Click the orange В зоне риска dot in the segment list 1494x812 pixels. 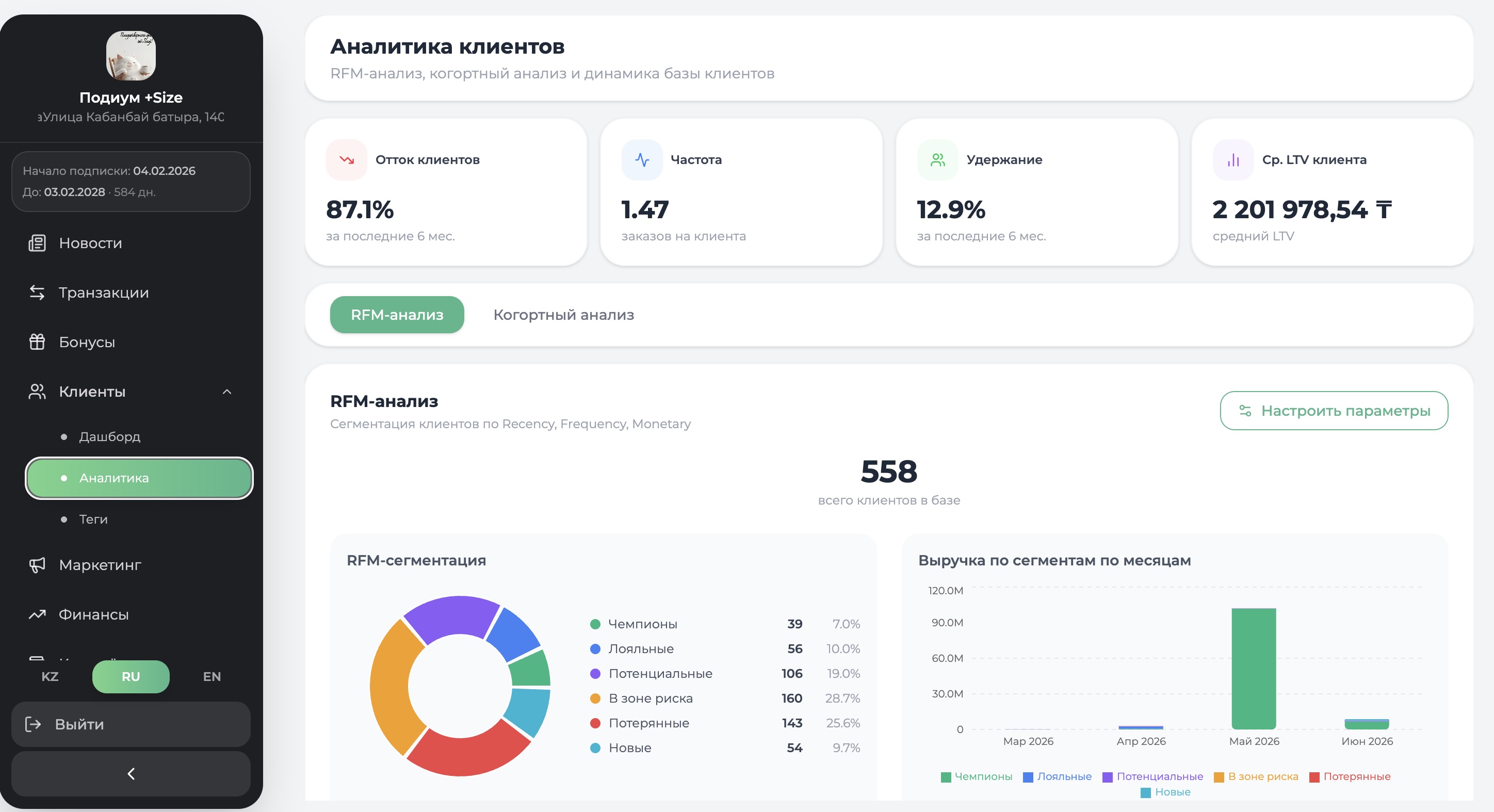pyautogui.click(x=595, y=699)
